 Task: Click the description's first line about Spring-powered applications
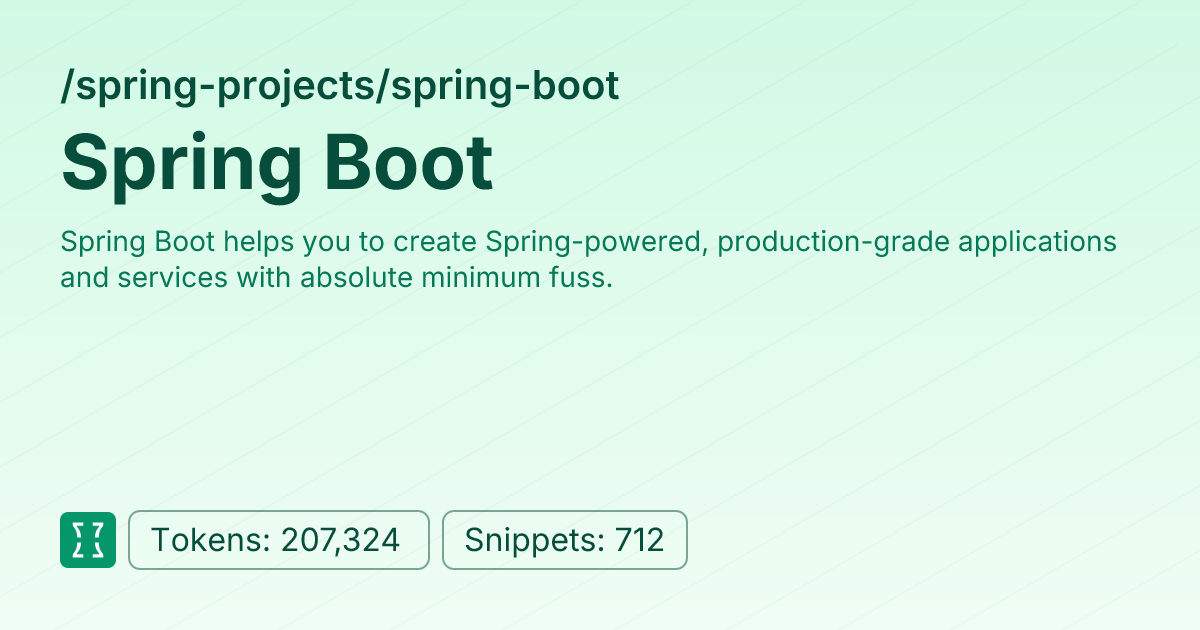coord(588,243)
